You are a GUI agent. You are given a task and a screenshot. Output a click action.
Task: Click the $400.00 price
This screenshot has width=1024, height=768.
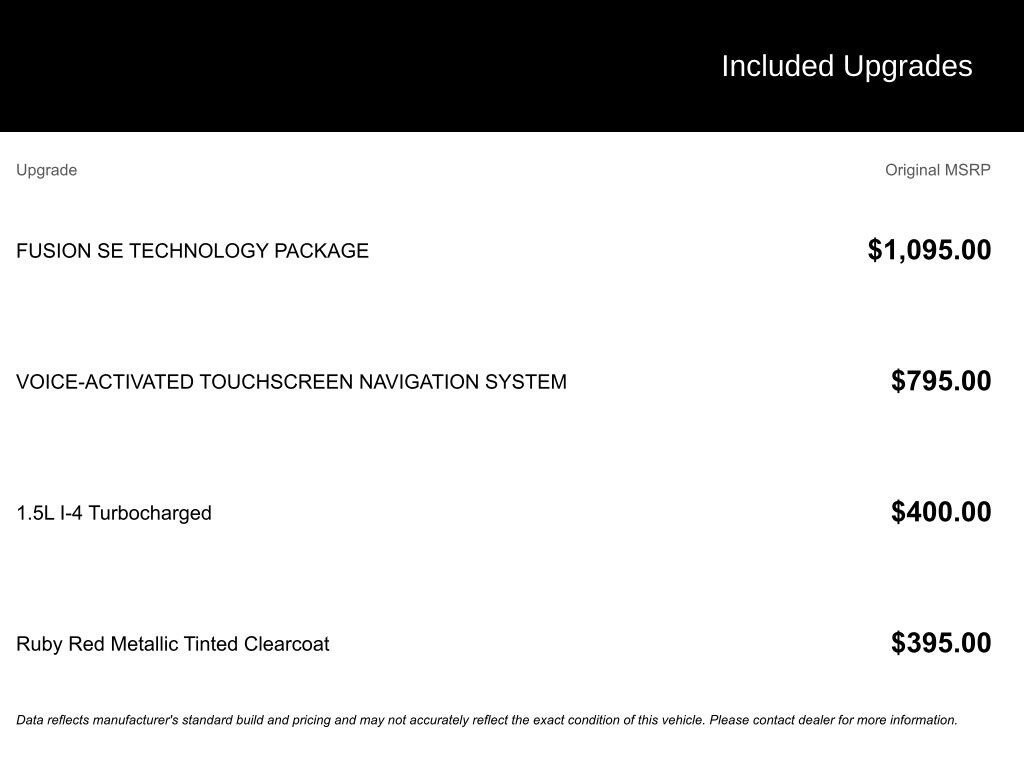pos(940,512)
